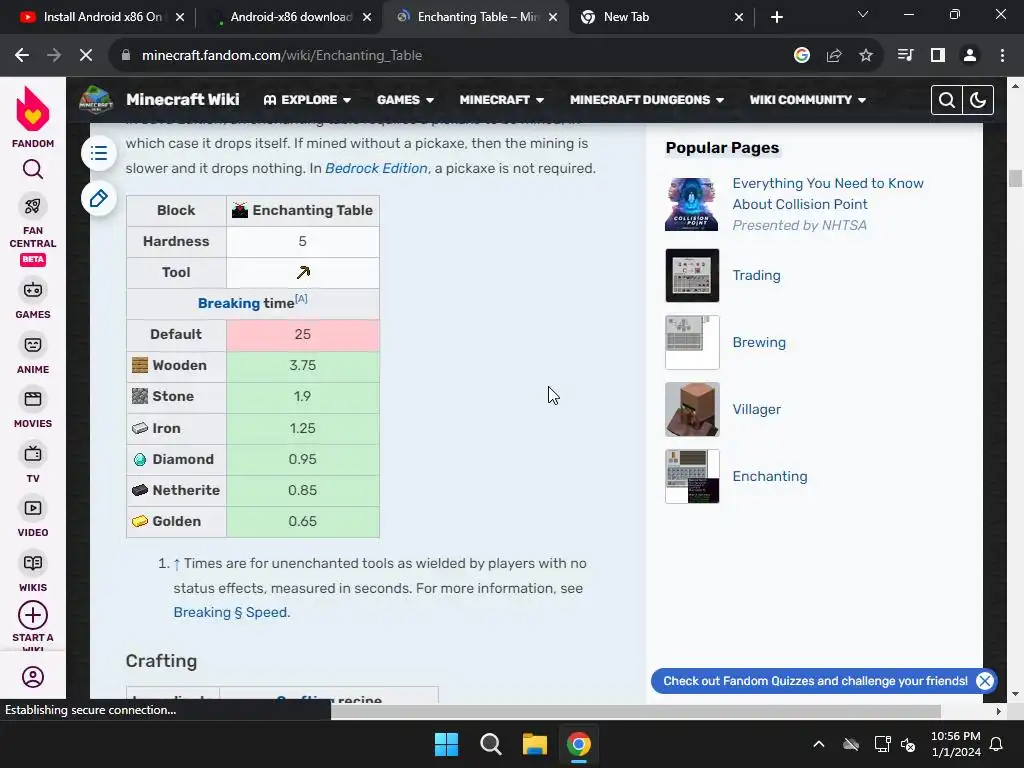Stop page loading with the X button
Image resolution: width=1024 pixels, height=768 pixels.
click(86, 56)
